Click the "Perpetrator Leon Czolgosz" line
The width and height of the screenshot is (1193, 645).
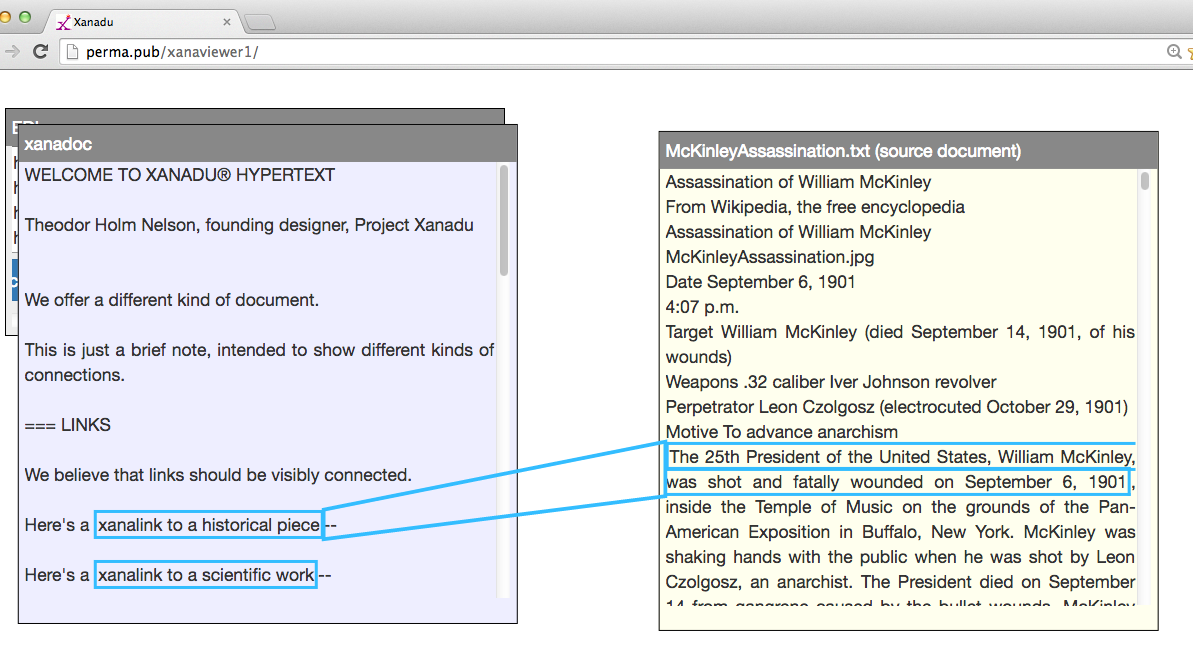(897, 407)
